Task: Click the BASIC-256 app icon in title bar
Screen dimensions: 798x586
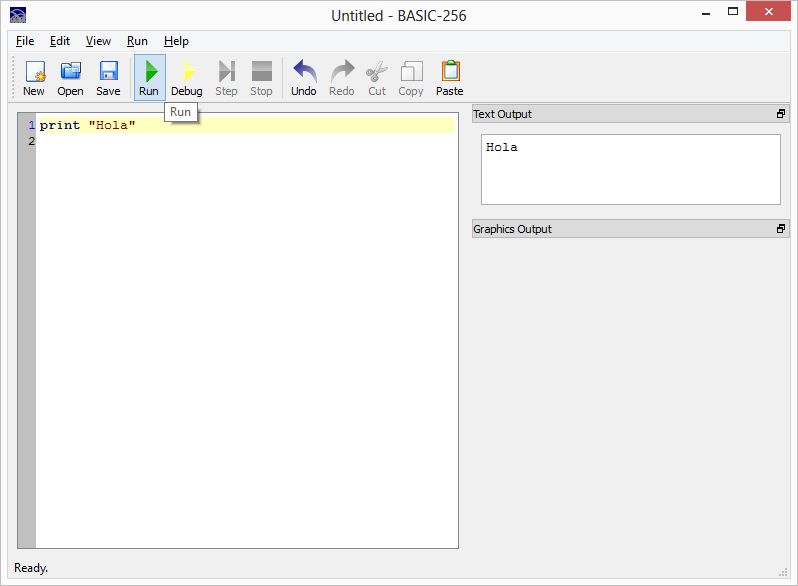Action: point(18,15)
